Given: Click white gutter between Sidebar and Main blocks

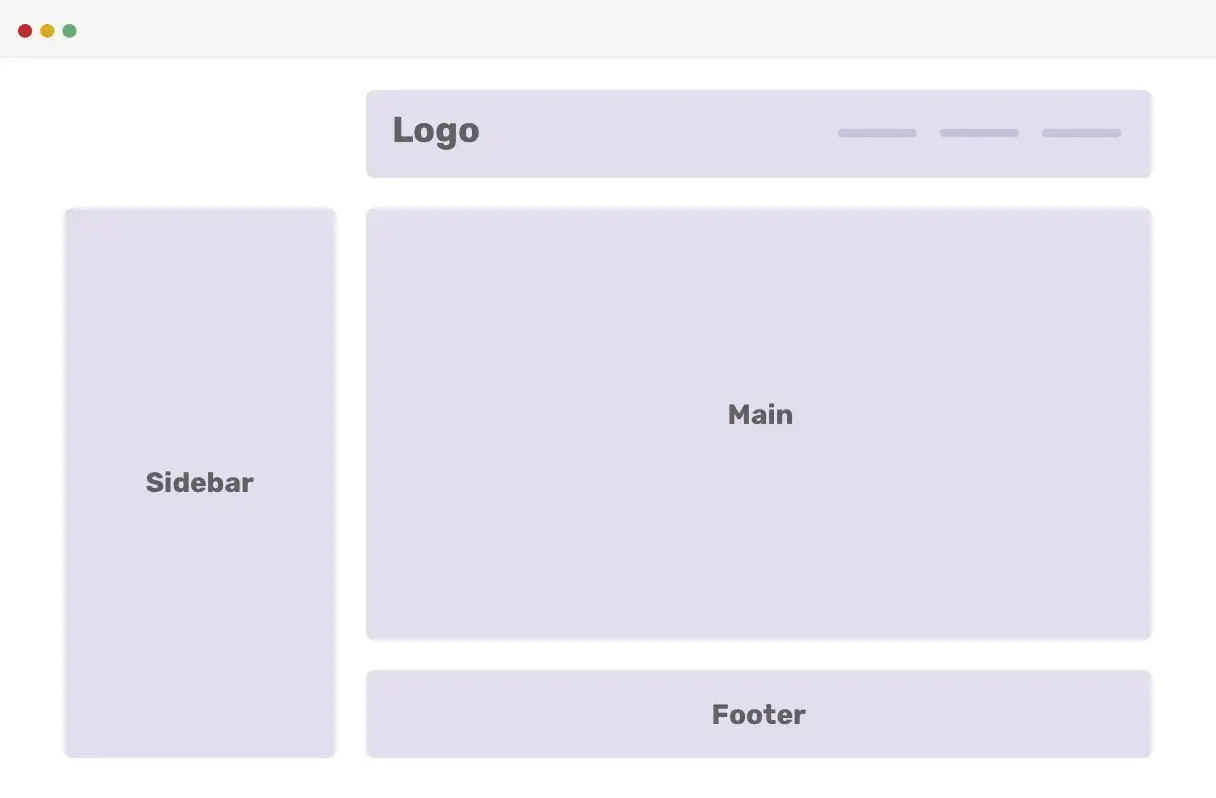Looking at the screenshot, I should (x=351, y=482).
